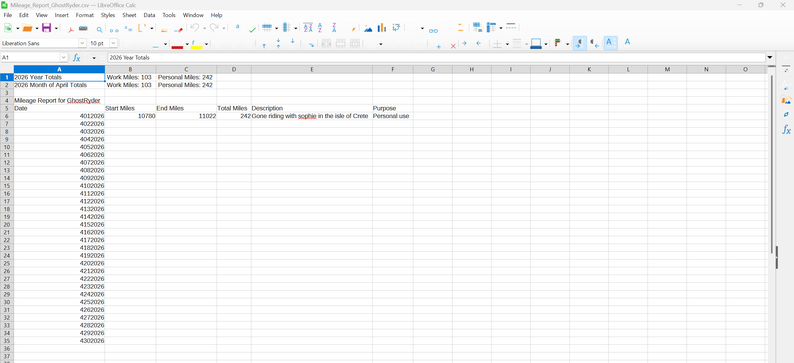
Task: Open the Conditional Formatting icon
Action: click(x=558, y=44)
